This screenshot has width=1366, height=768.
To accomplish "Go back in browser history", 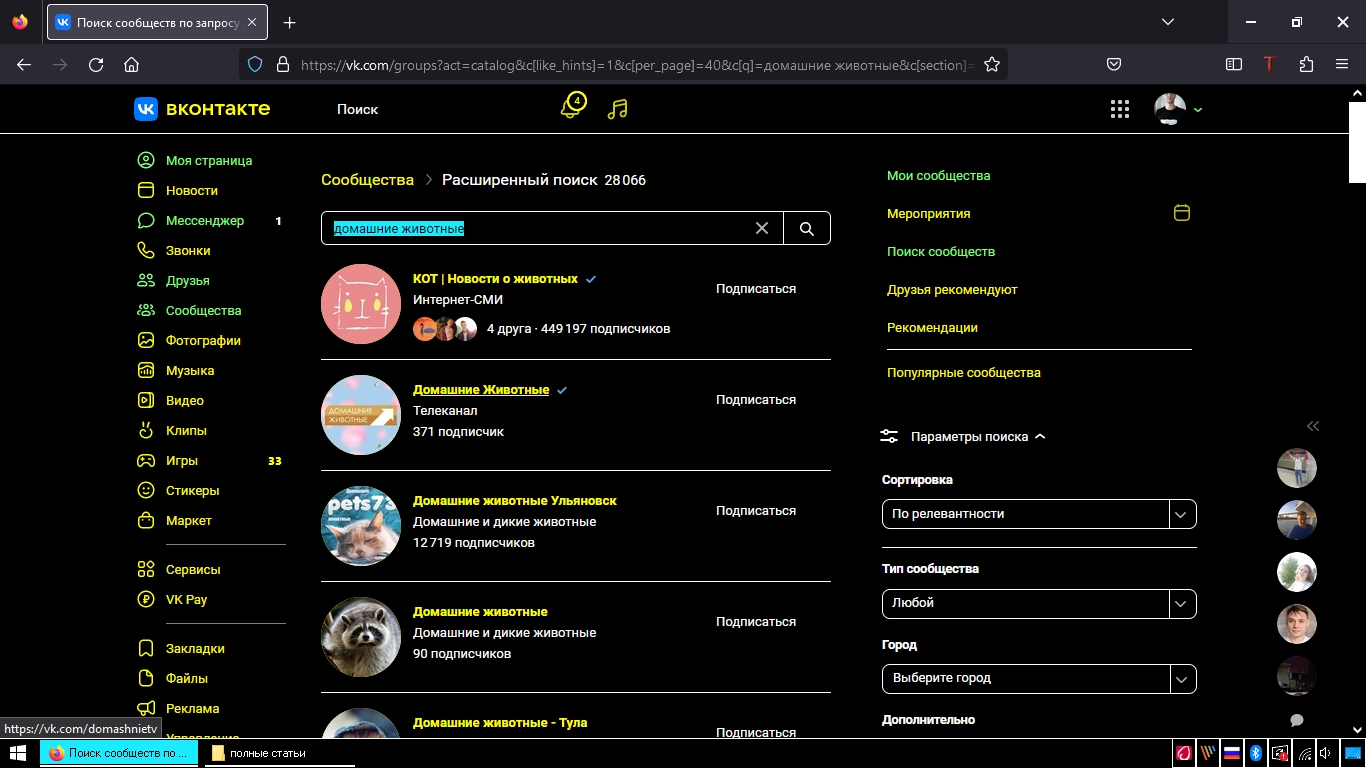I will pos(24,64).
